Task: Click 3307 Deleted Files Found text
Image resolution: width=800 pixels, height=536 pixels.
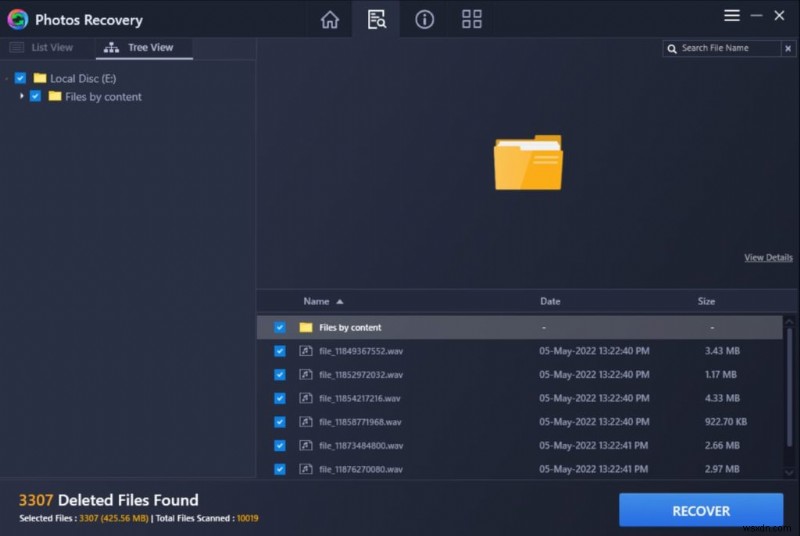Action: pyautogui.click(x=109, y=500)
